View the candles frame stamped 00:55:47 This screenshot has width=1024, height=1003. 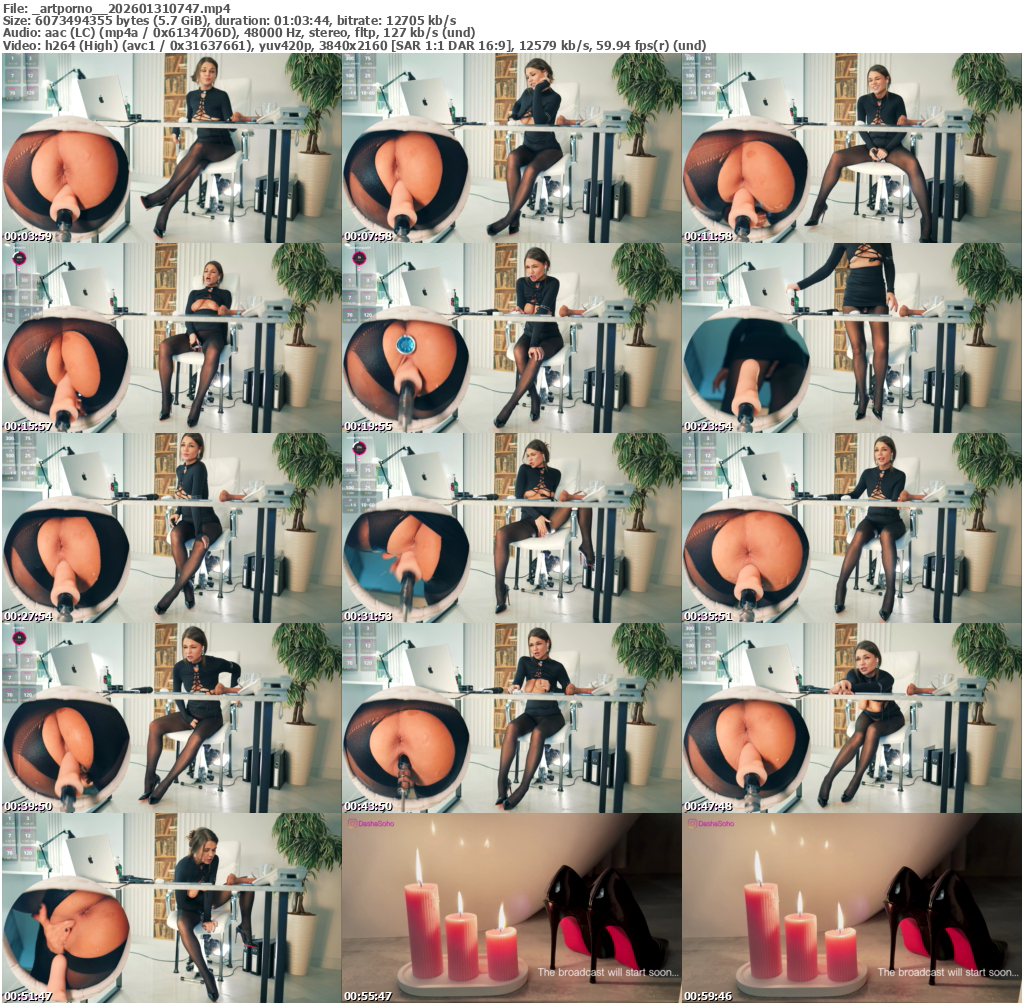tap(511, 908)
